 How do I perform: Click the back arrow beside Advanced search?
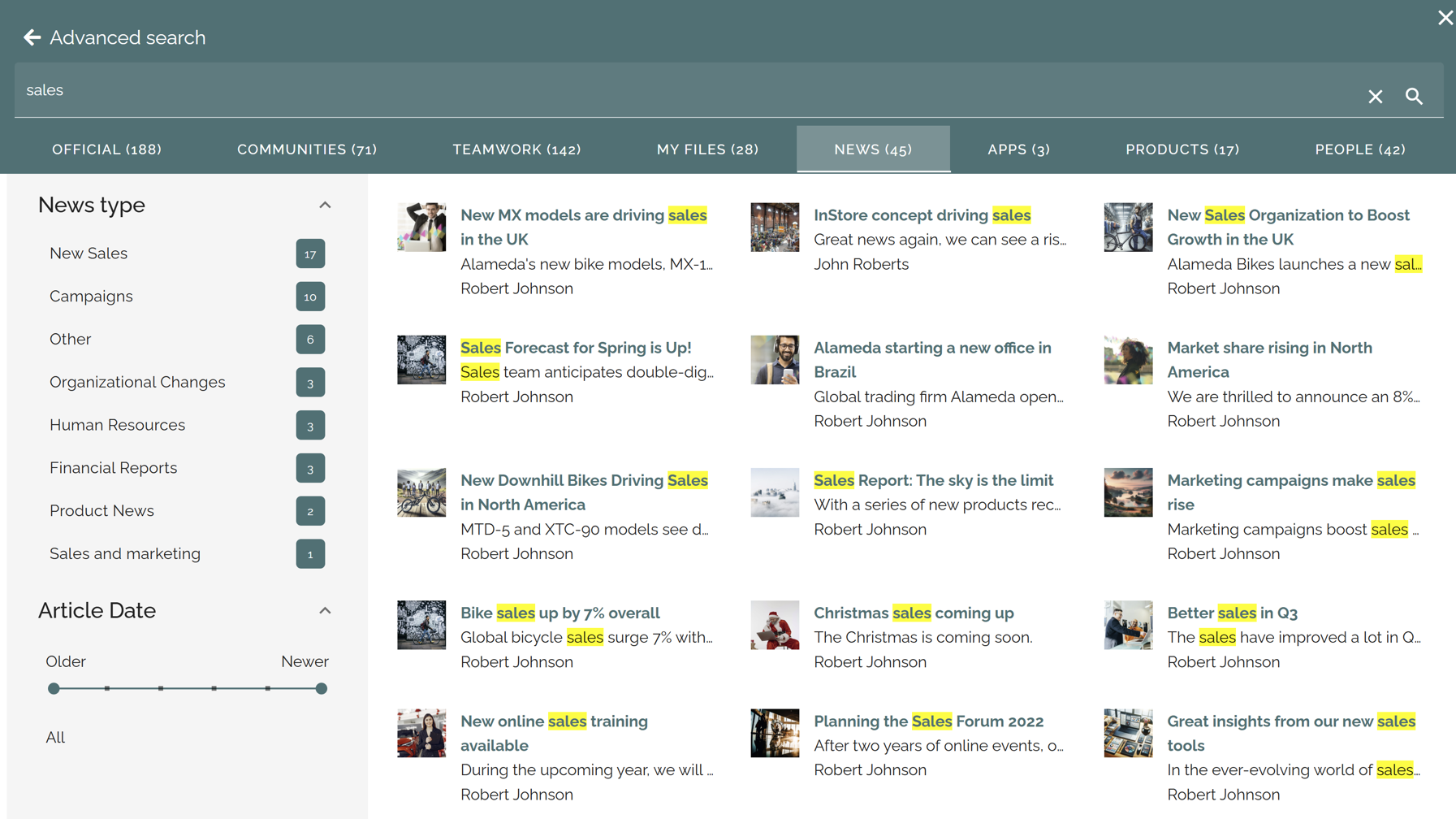coord(32,37)
